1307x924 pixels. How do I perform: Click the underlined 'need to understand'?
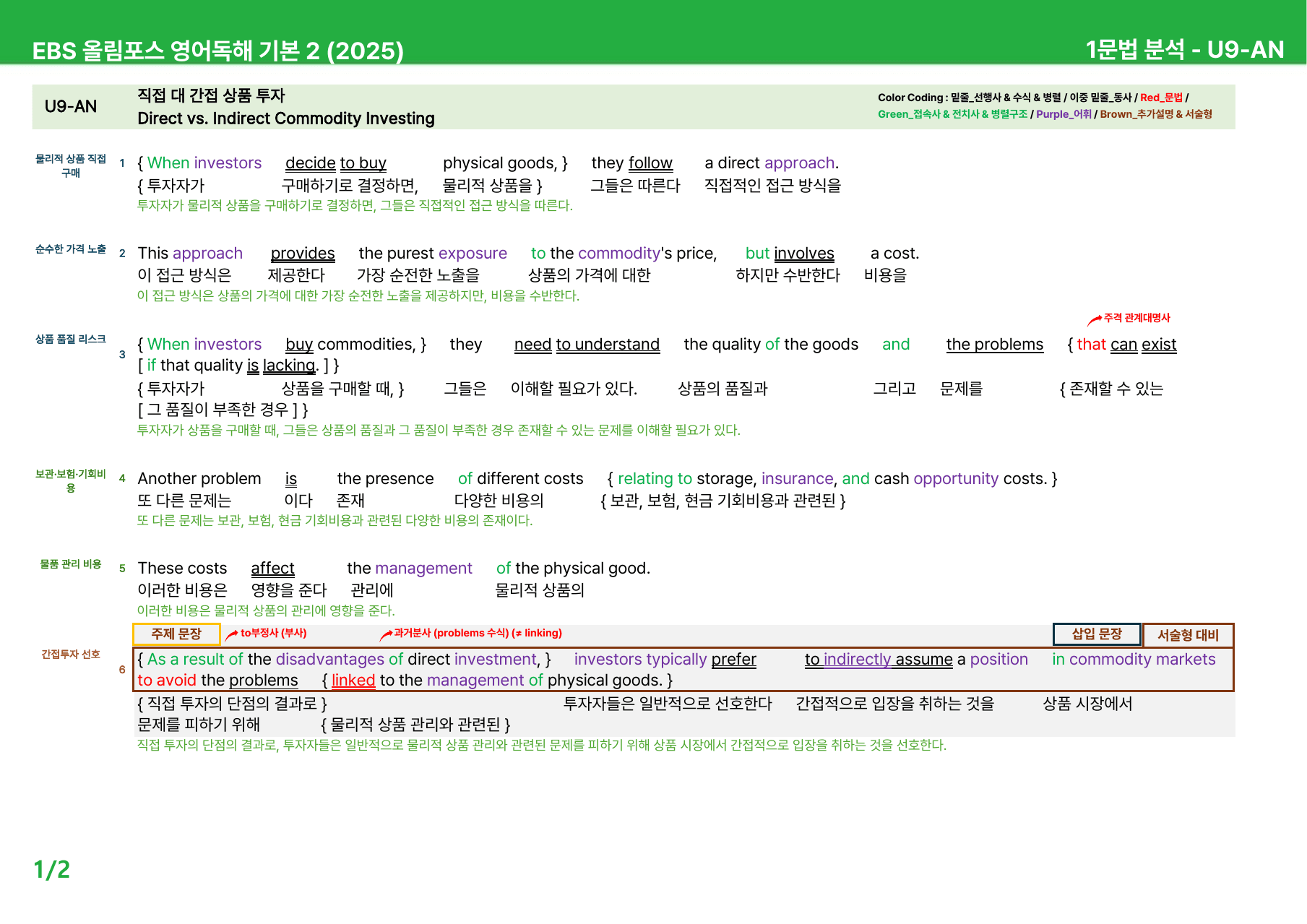tap(587, 345)
